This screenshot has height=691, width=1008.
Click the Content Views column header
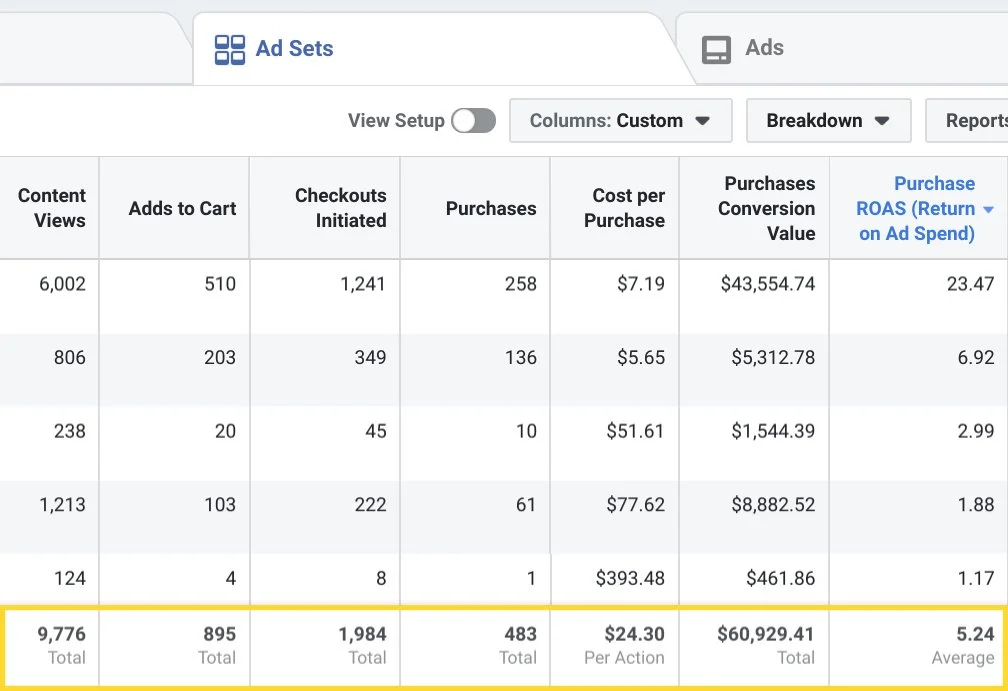[x=52, y=208]
